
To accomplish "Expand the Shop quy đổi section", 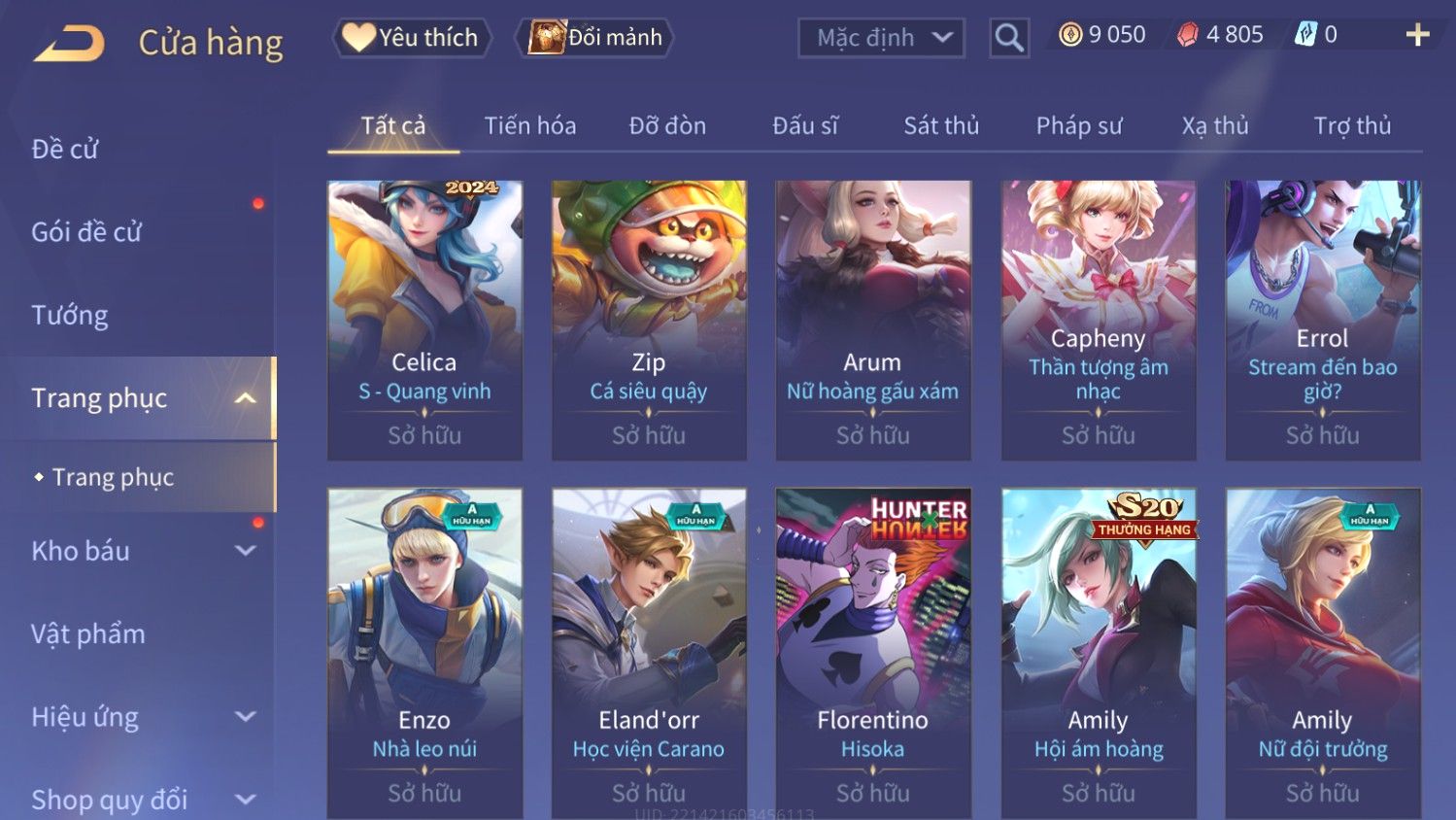I will pyautogui.click(x=246, y=800).
